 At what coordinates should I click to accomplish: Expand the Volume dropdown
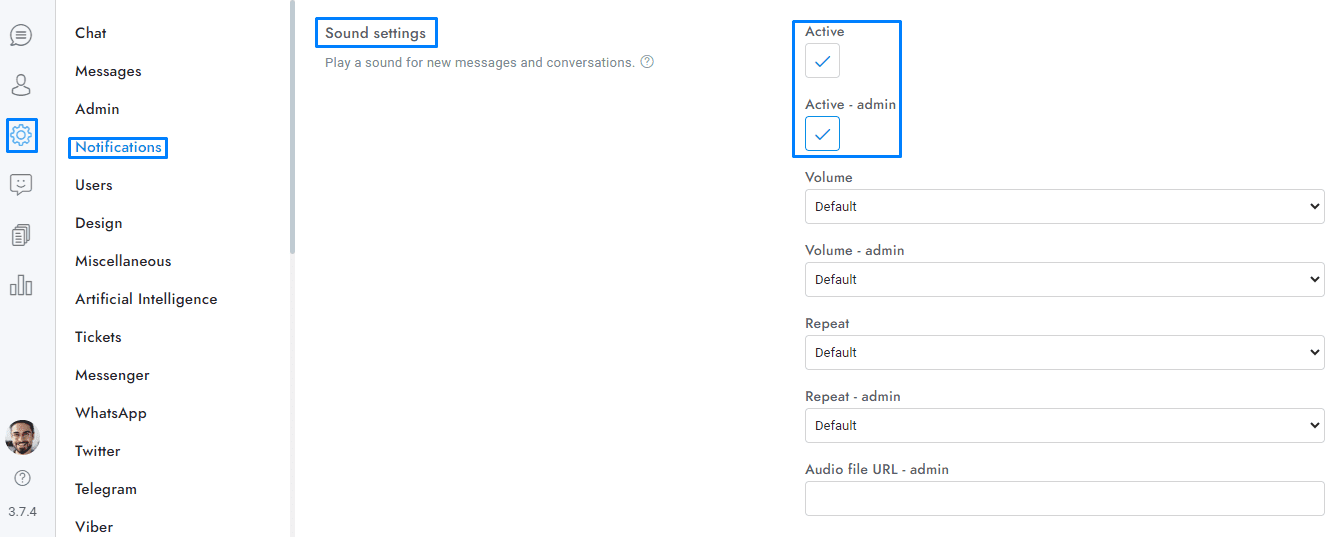[1064, 207]
